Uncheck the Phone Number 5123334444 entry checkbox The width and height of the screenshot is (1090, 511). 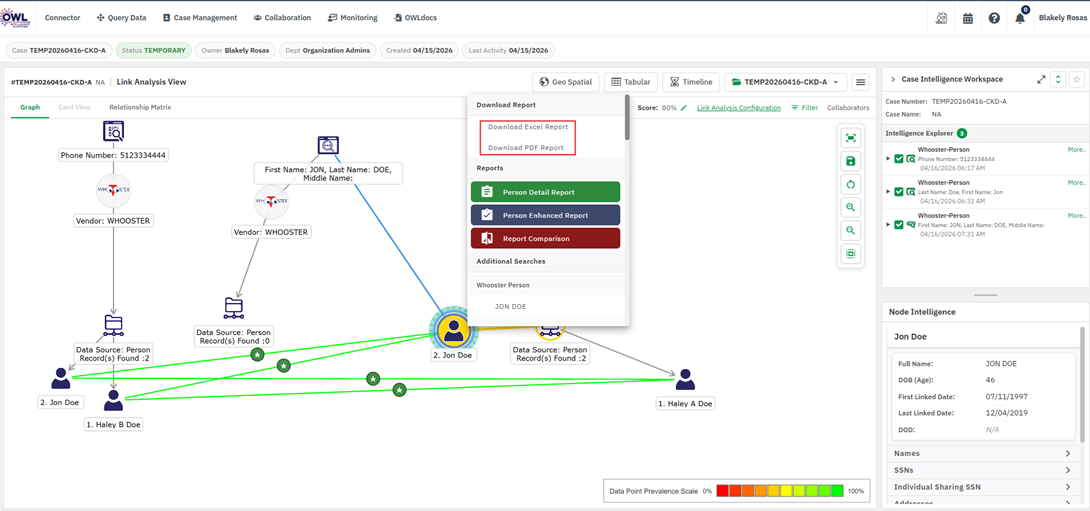coord(899,159)
